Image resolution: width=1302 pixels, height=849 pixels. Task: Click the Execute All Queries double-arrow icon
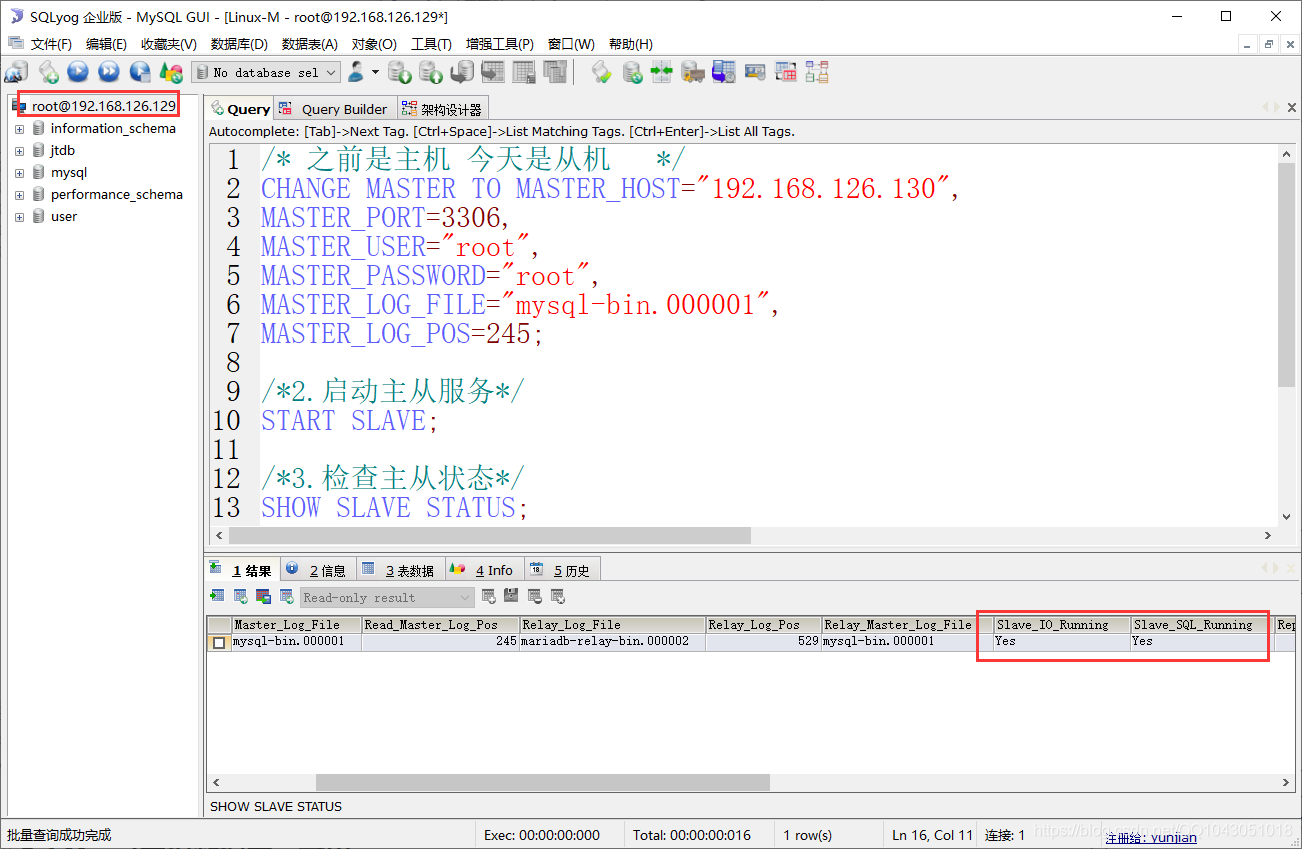108,72
